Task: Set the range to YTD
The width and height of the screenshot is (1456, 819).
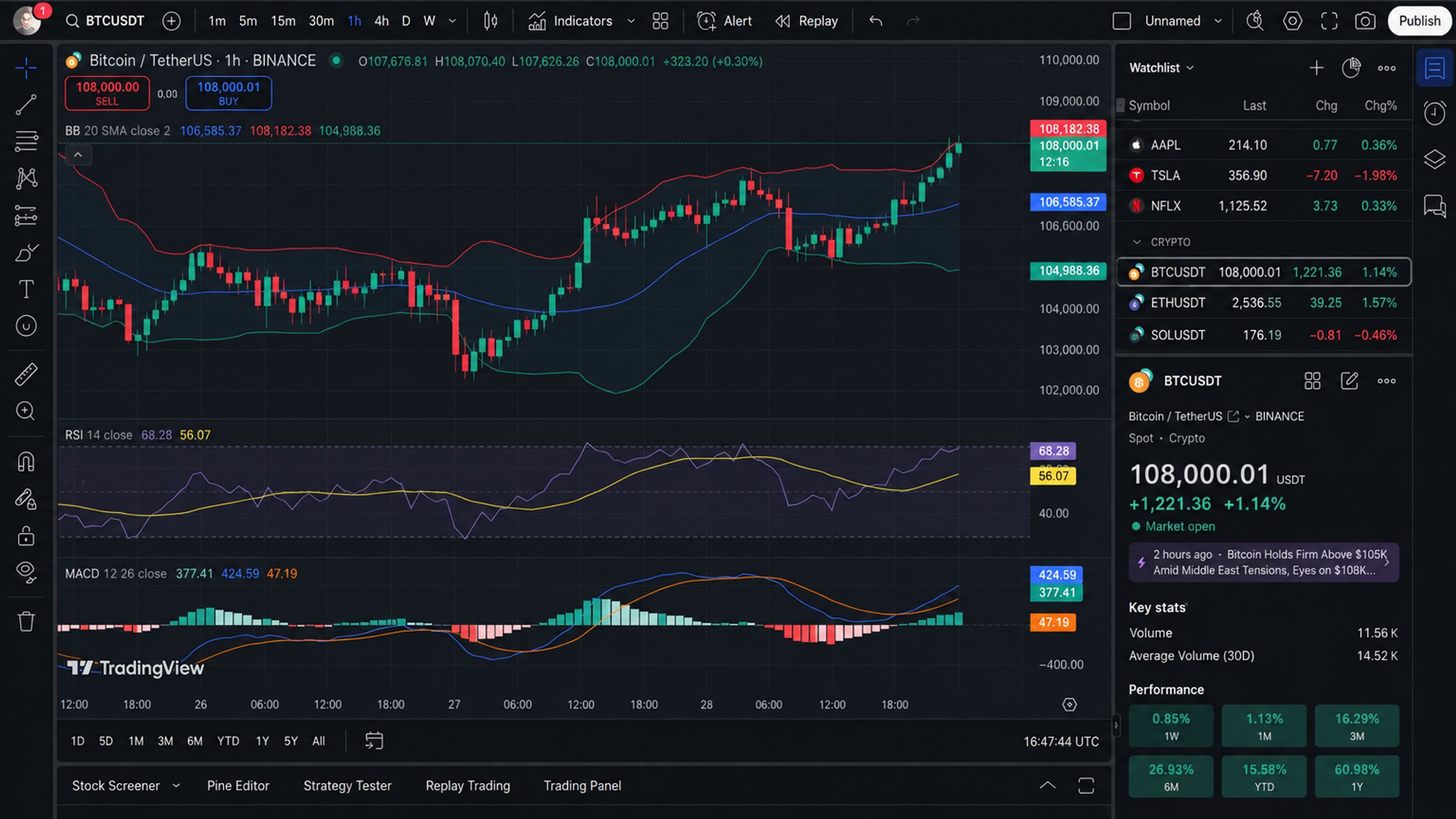Action: [x=228, y=741]
